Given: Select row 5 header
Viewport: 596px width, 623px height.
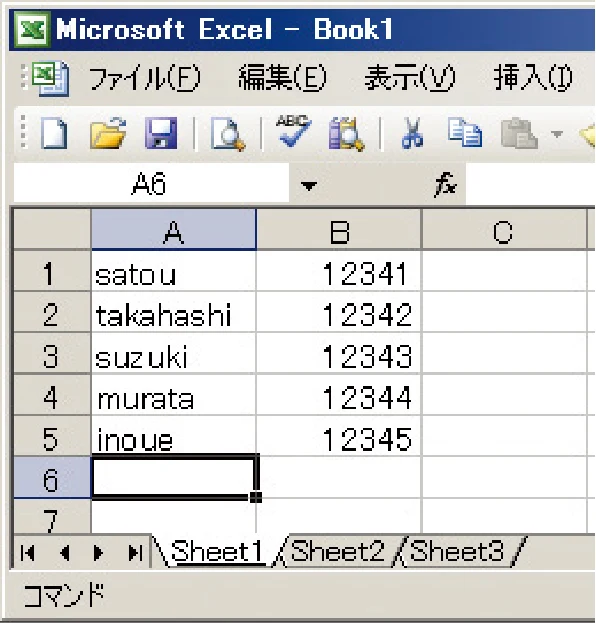Looking at the screenshot, I should (x=52, y=437).
